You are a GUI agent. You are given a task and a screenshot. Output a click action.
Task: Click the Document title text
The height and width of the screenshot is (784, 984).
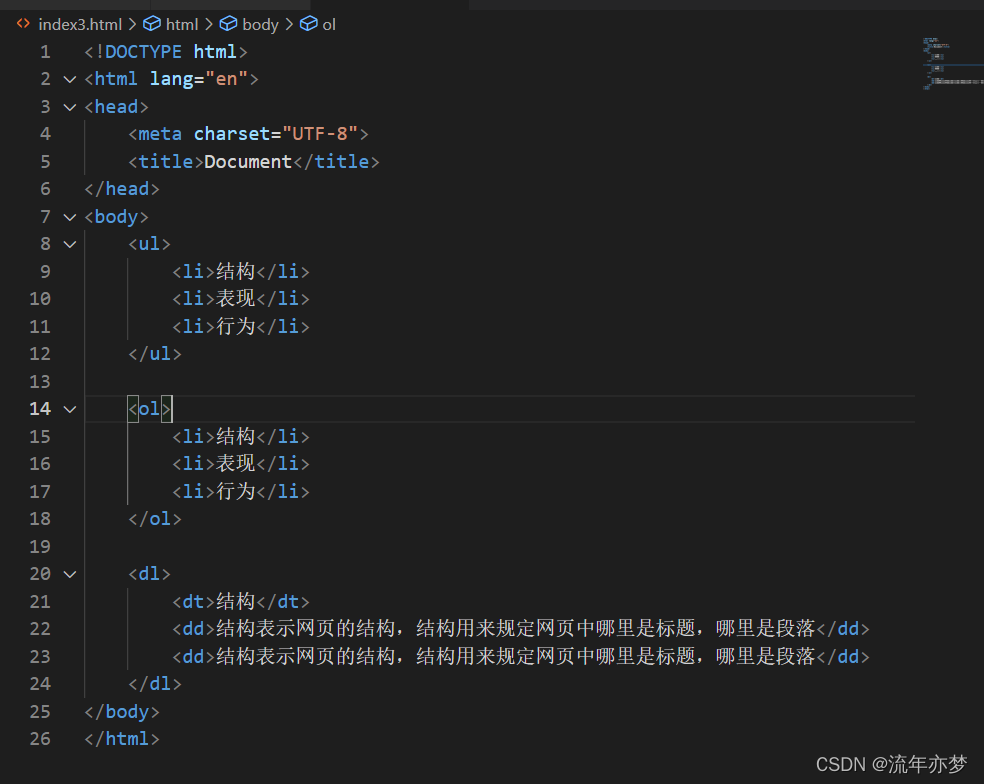coord(248,161)
